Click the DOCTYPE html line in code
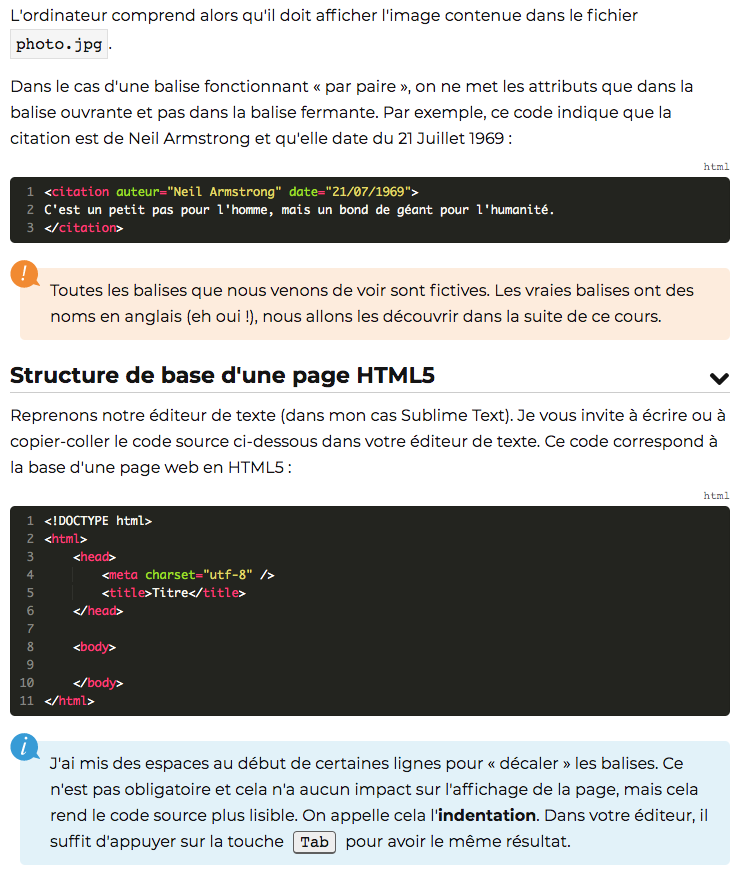Viewport: 744px width, 878px height. point(98,521)
